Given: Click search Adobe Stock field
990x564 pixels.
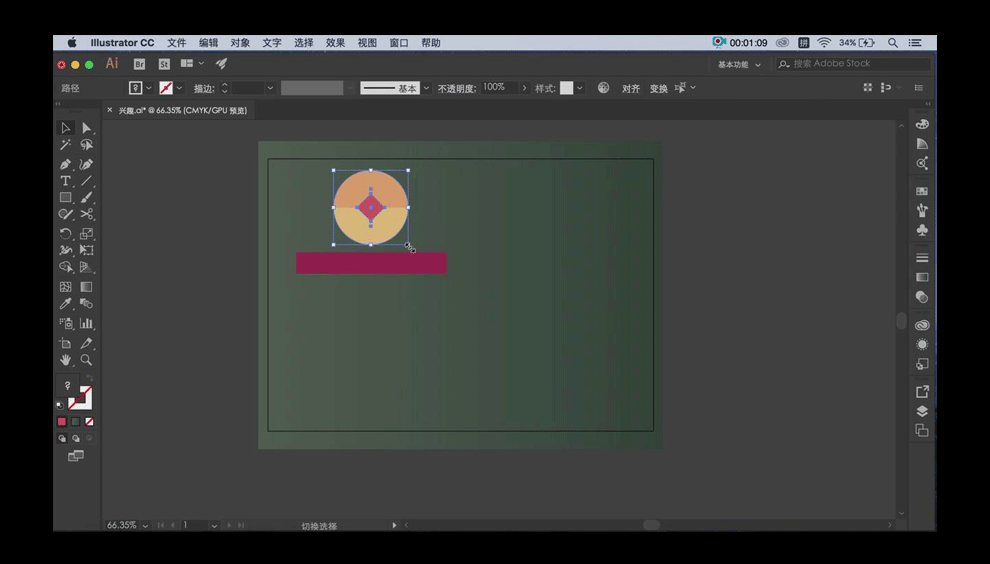Looking at the screenshot, I should (x=854, y=64).
